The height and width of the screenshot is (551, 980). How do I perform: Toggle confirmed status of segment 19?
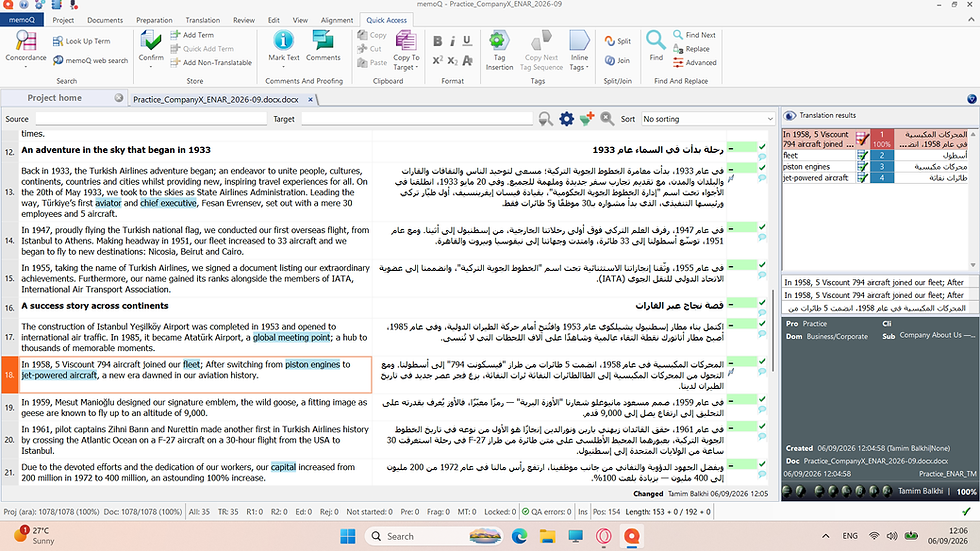click(762, 399)
